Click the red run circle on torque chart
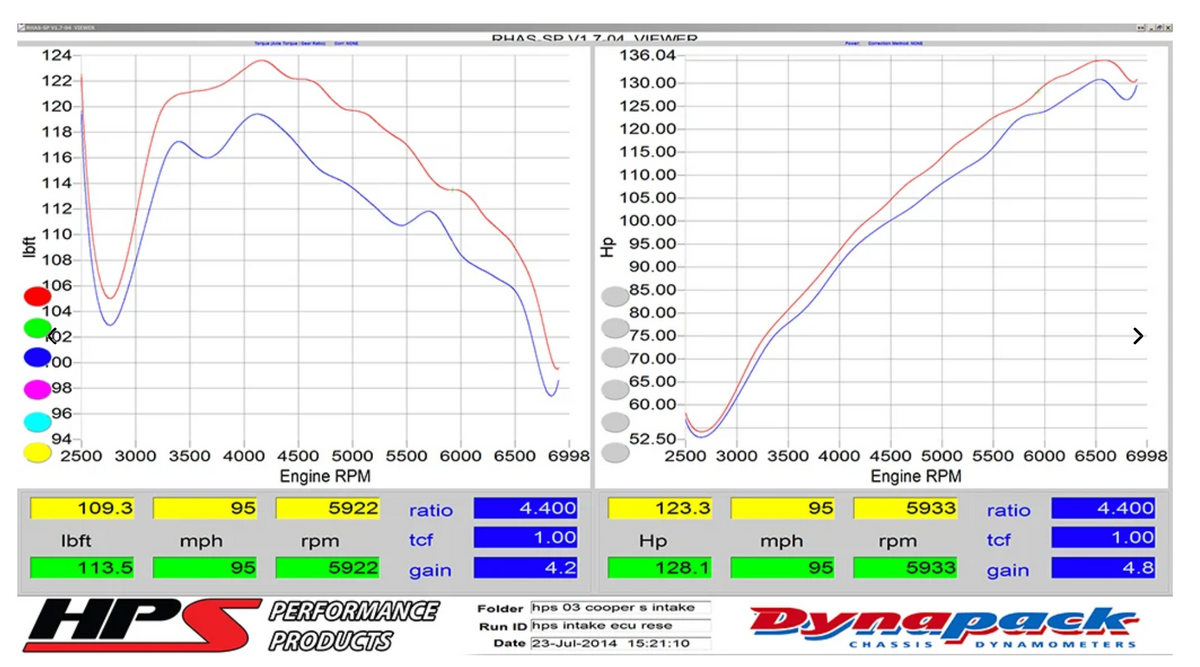The width and height of the screenshot is (1200, 667). [x=37, y=296]
